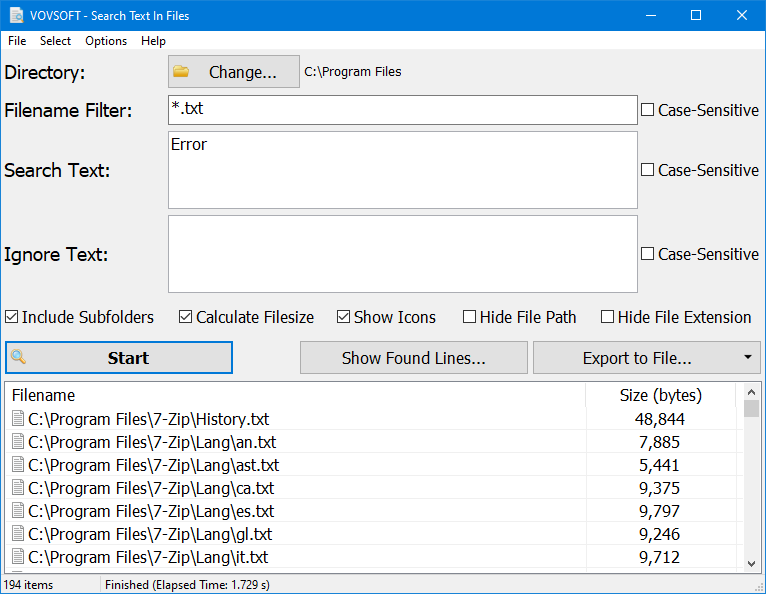766x594 pixels.
Task: Click into the Search Text box
Action: [403, 170]
